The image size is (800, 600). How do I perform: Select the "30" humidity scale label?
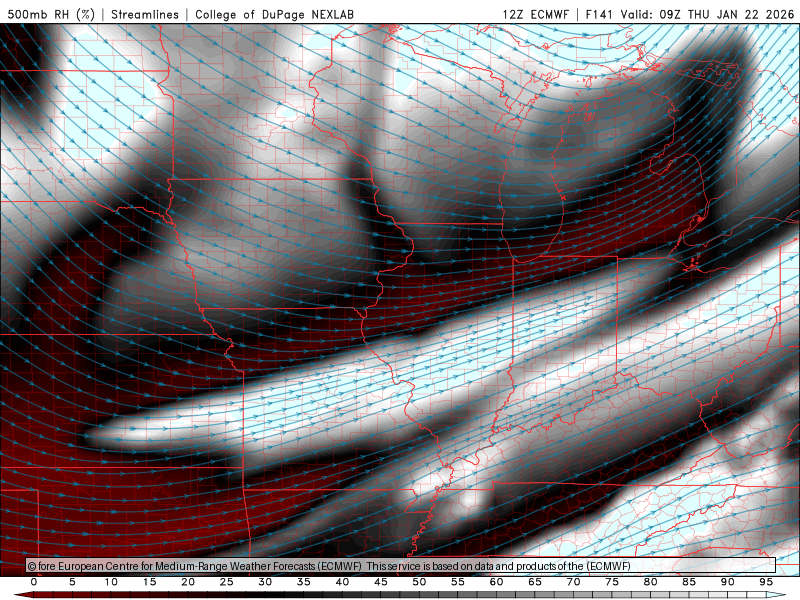(265, 582)
